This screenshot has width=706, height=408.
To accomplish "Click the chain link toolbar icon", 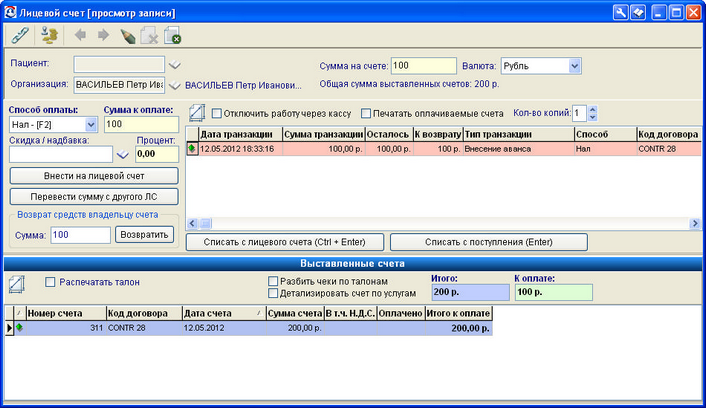I will click(20, 35).
